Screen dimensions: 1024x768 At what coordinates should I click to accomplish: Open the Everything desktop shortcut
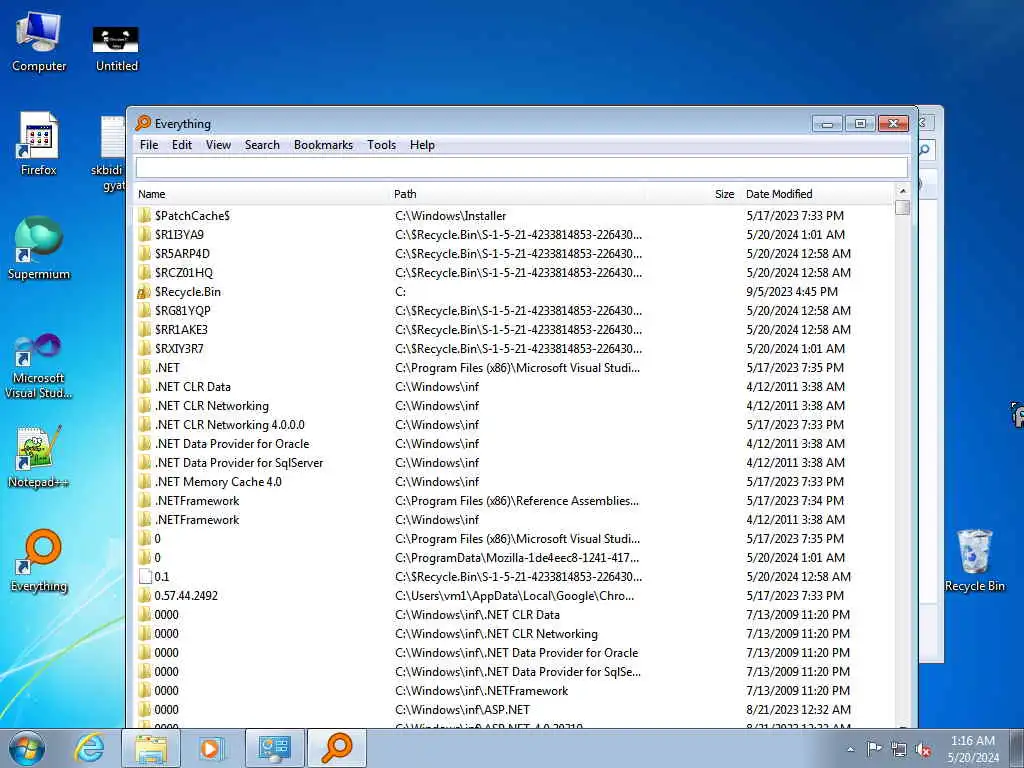coord(39,560)
